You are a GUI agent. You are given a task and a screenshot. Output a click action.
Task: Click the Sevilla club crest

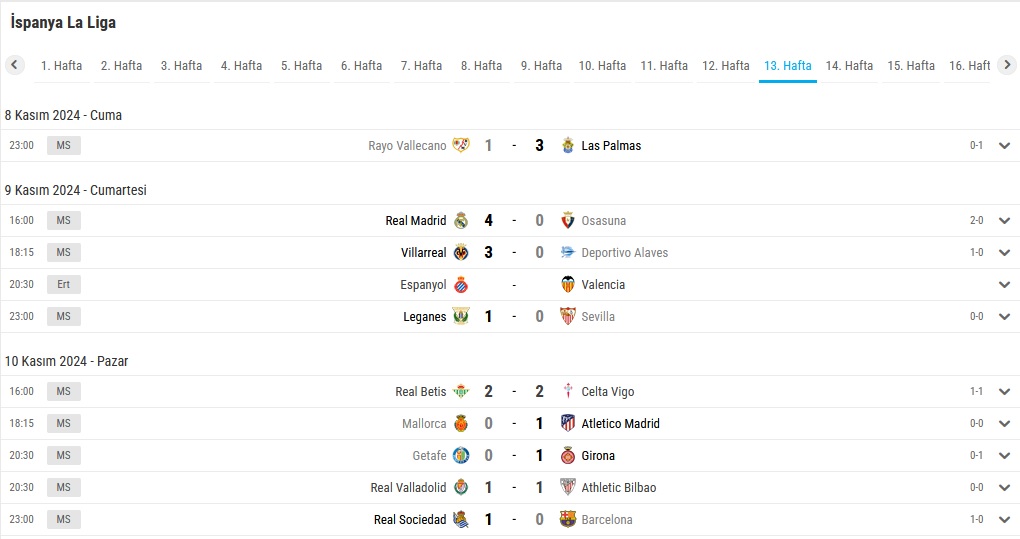coord(568,317)
